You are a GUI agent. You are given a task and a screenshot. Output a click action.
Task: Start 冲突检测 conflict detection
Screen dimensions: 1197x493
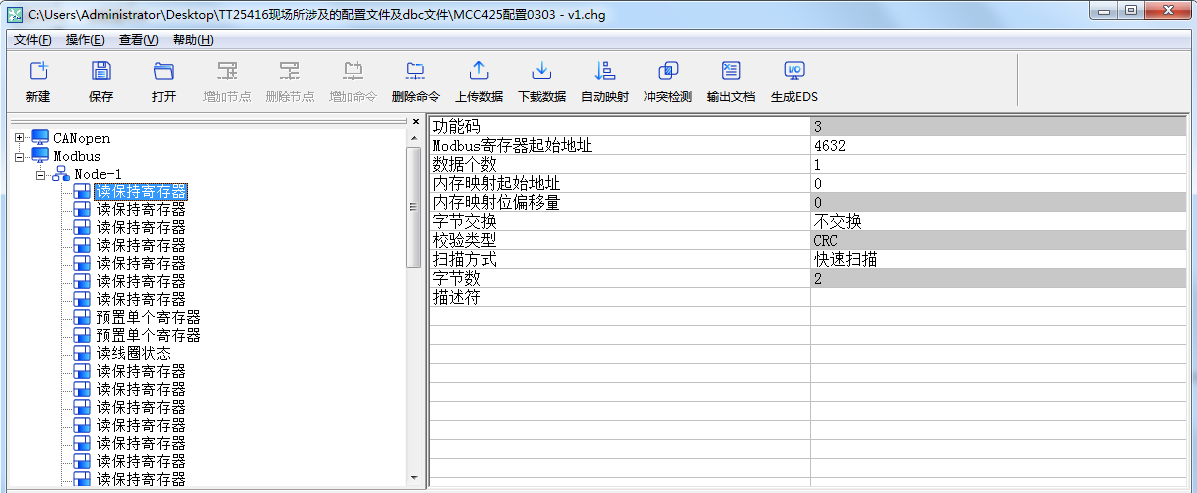[x=668, y=72]
